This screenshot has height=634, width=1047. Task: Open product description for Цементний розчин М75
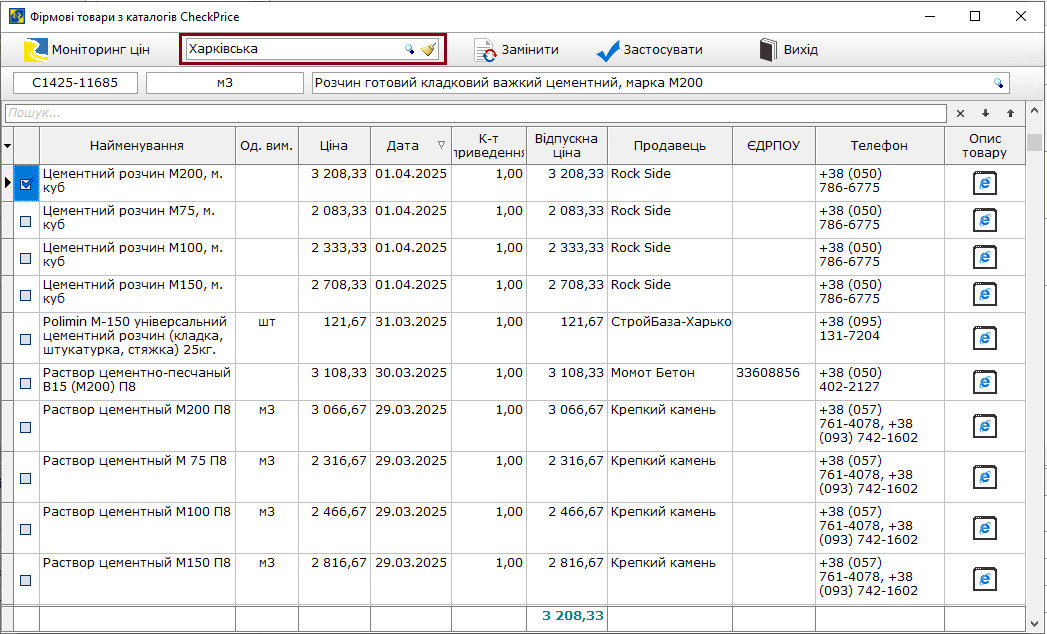point(984,220)
